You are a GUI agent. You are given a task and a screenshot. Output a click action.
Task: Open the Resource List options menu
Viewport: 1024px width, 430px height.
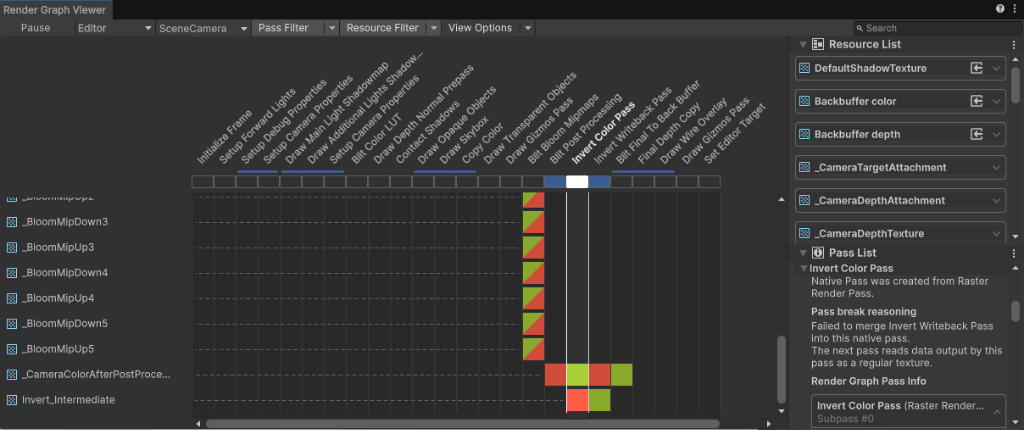[1014, 44]
